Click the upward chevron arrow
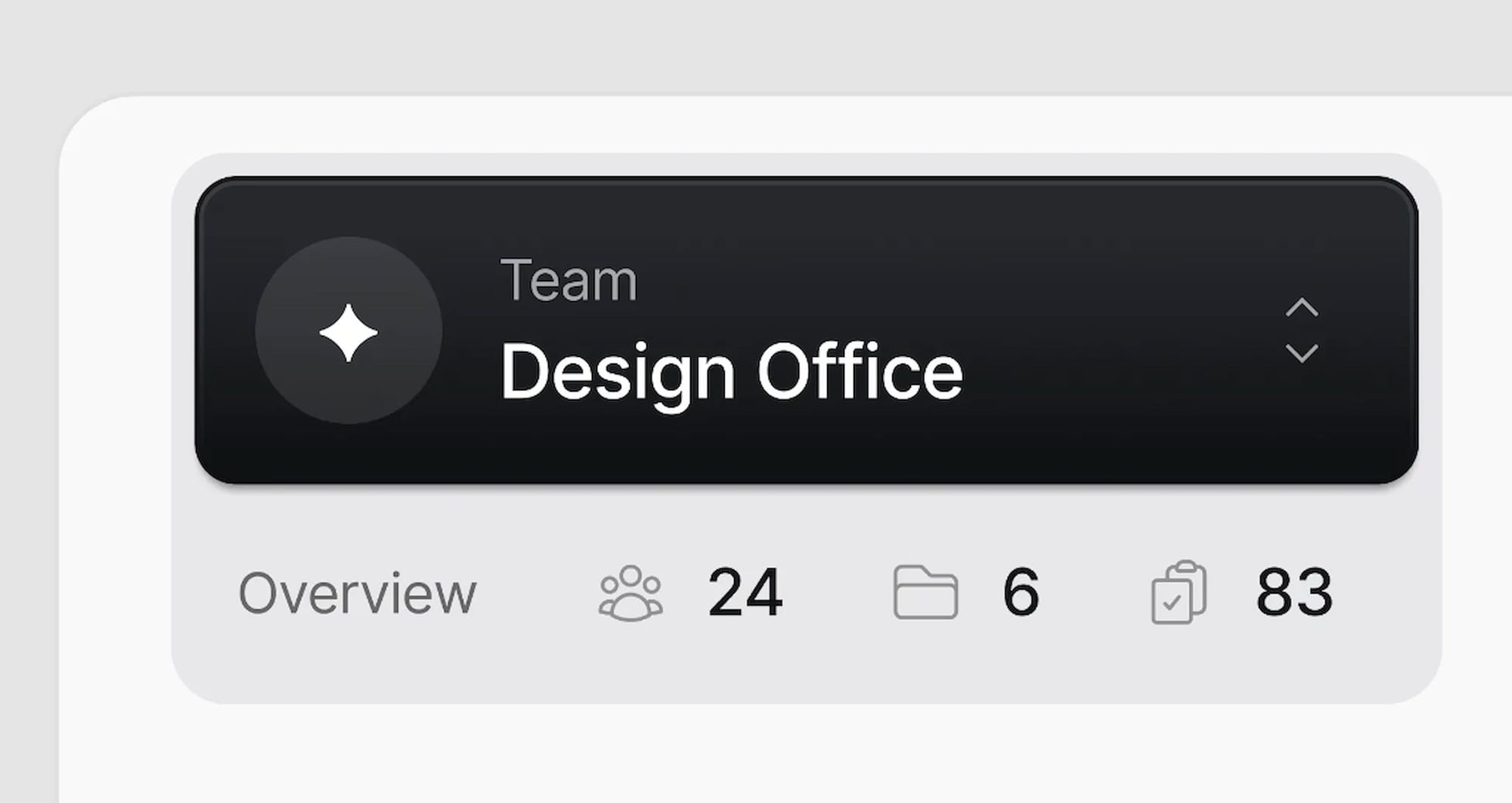Screen dimensions: 1512x803 click(x=1302, y=307)
